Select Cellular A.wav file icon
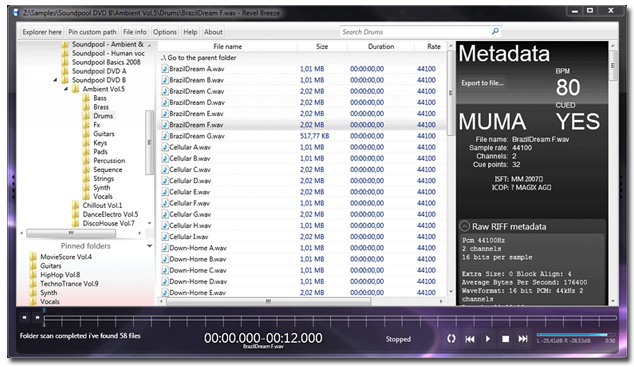 click(165, 147)
